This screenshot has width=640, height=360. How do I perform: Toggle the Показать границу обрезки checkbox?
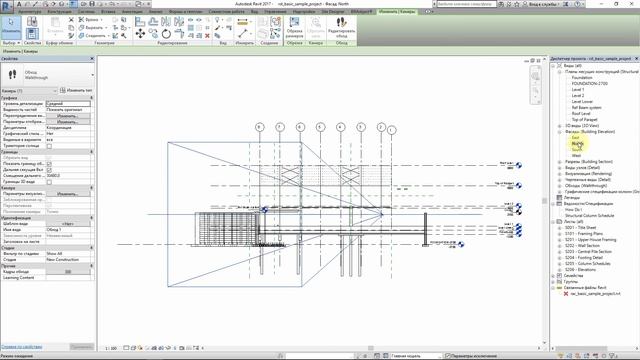[49, 164]
